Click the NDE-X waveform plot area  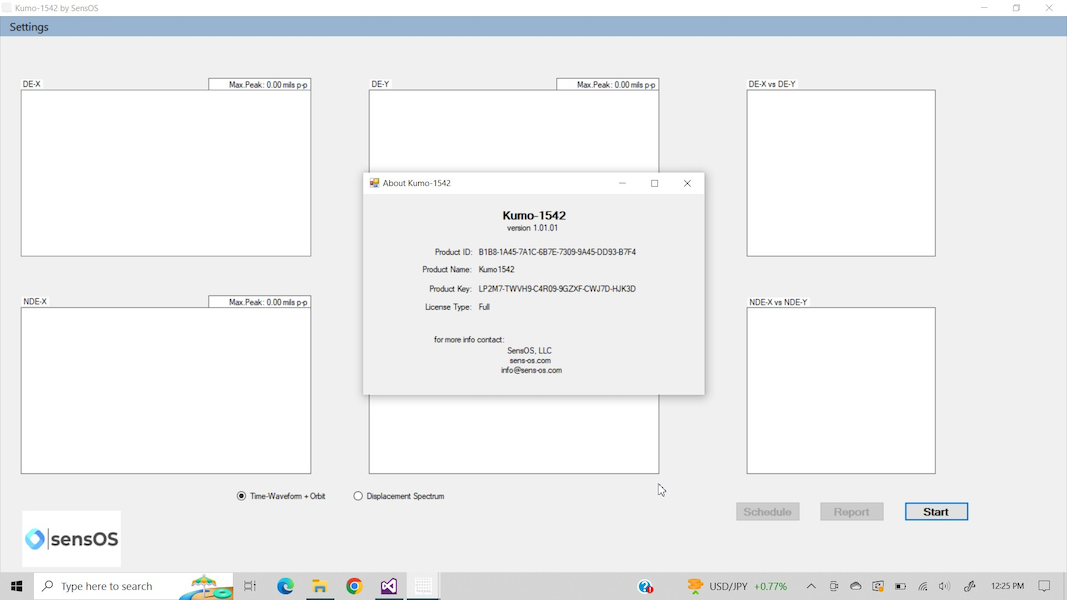165,390
